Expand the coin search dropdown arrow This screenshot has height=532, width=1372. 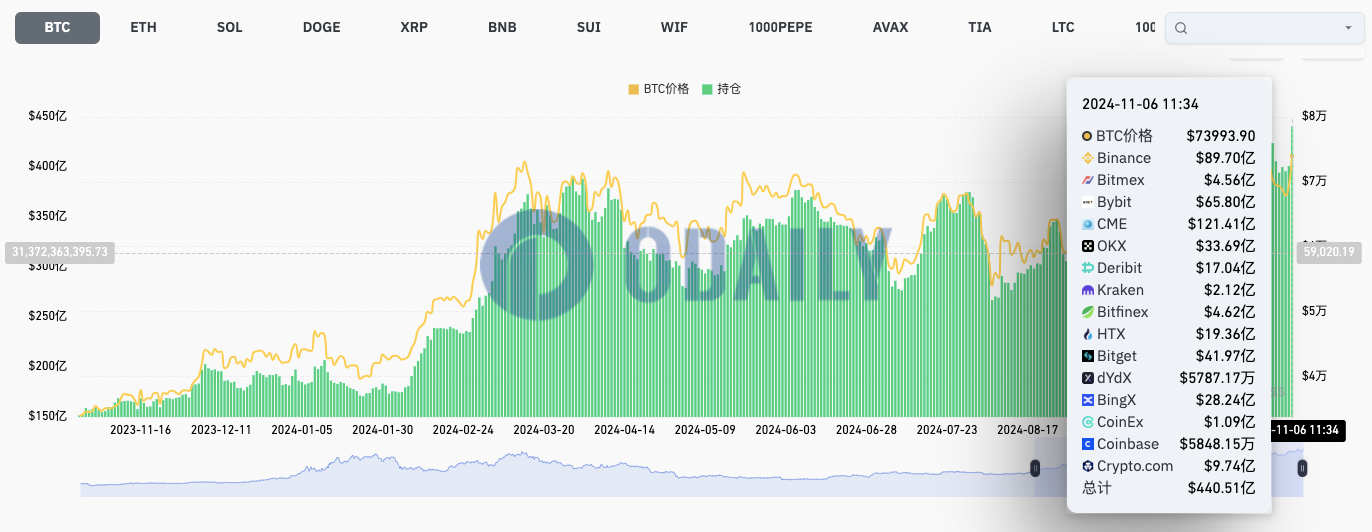coord(1348,28)
